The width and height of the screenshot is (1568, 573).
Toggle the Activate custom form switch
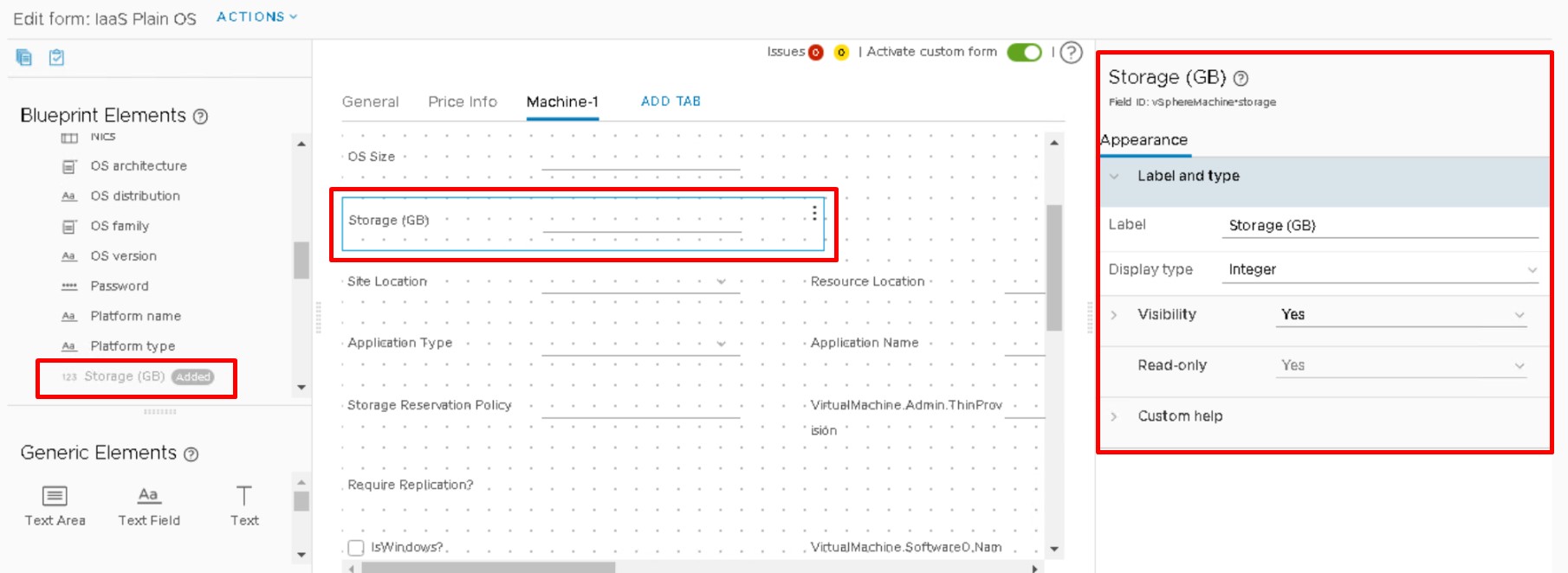pyautogui.click(x=1024, y=53)
